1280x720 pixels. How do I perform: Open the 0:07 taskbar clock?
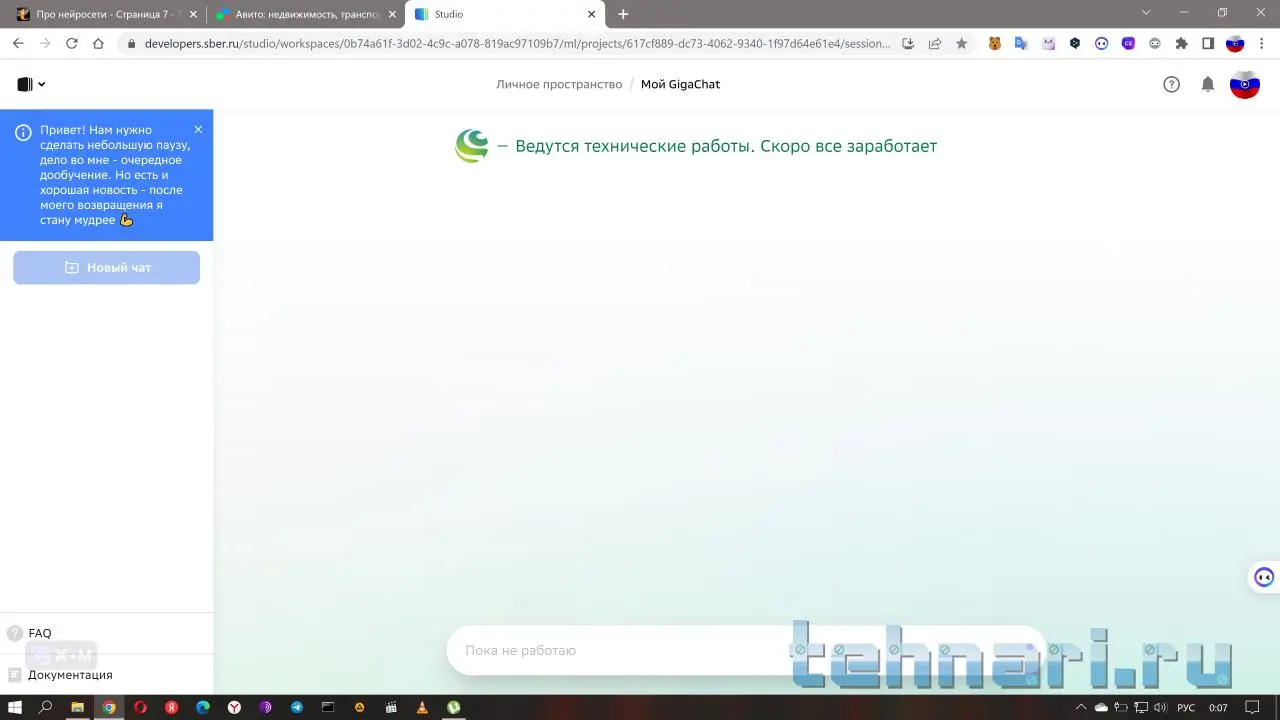(x=1218, y=707)
